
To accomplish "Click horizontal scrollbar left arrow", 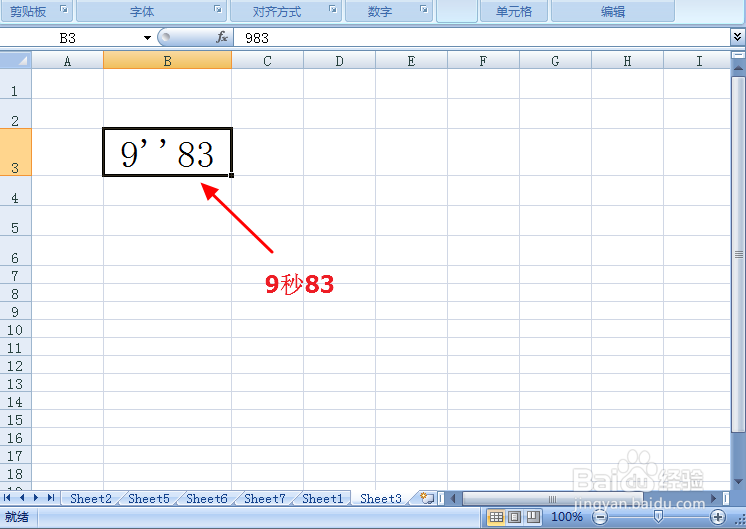I will point(453,499).
